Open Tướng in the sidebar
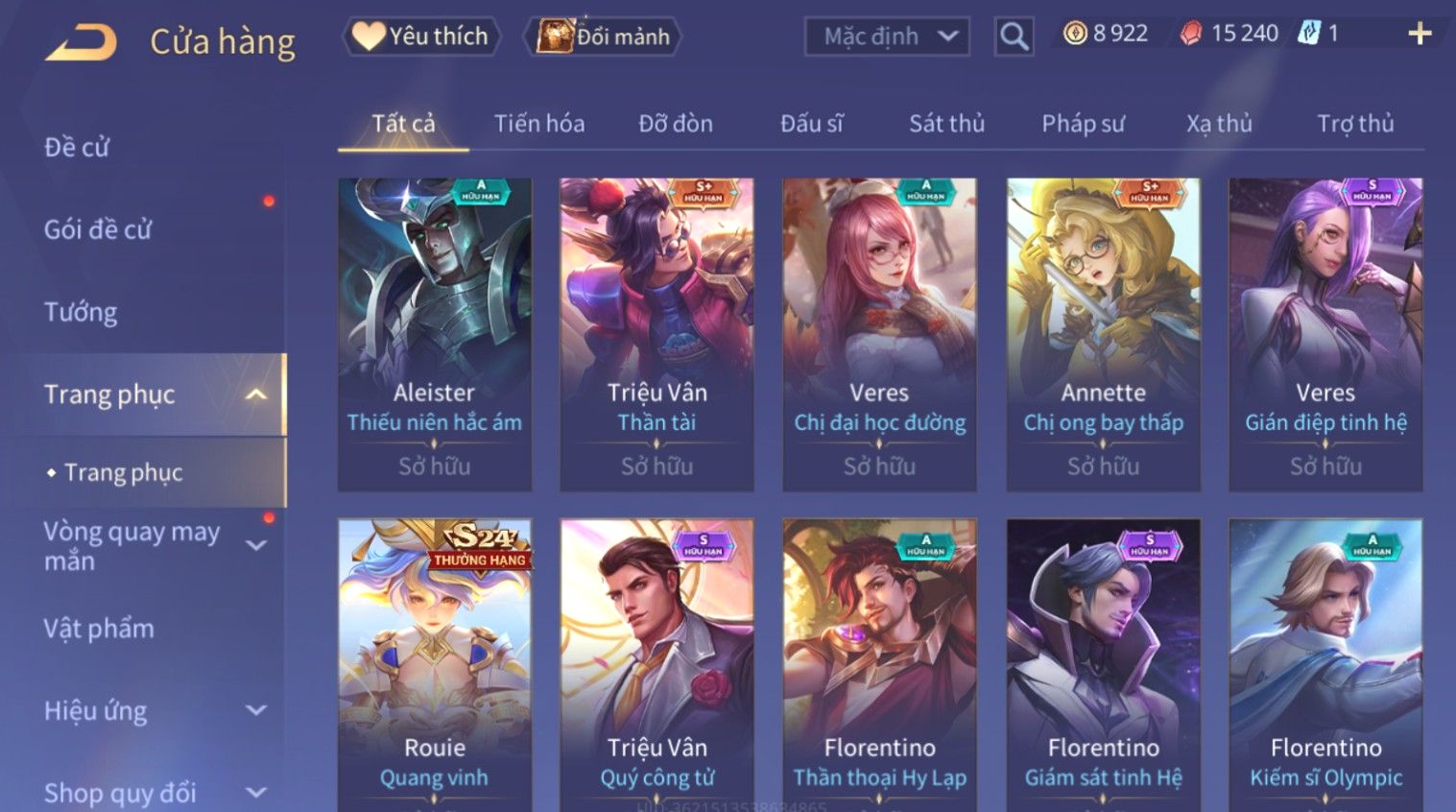 (81, 312)
